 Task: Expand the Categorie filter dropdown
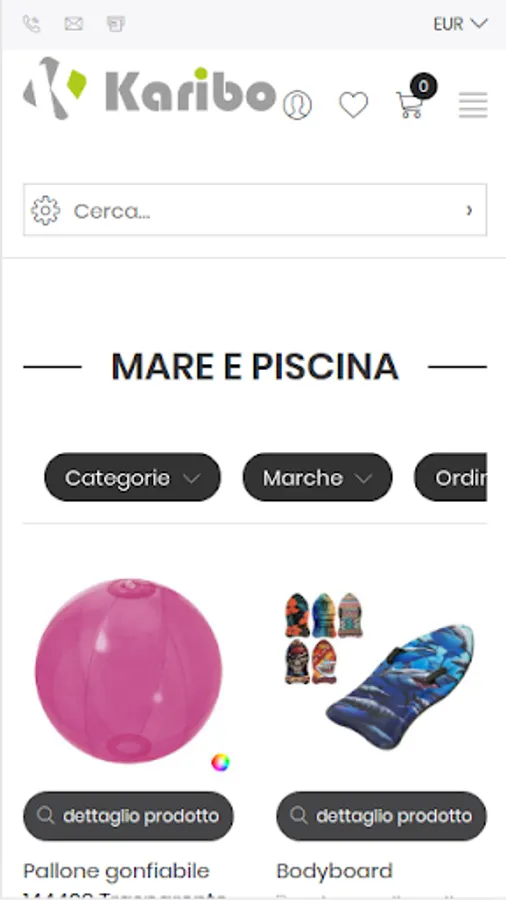point(133,478)
